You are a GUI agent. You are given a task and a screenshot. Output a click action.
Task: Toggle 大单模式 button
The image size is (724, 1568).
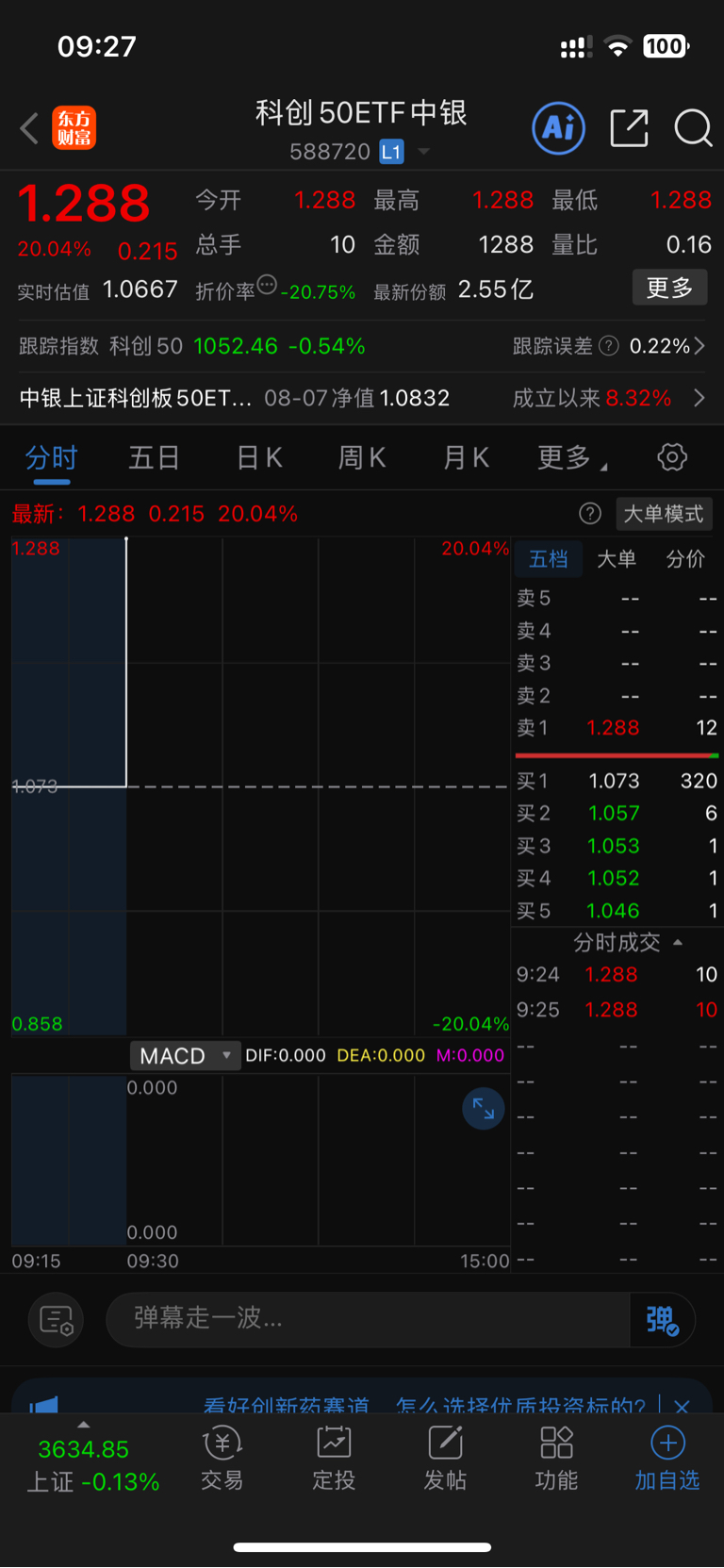point(664,514)
